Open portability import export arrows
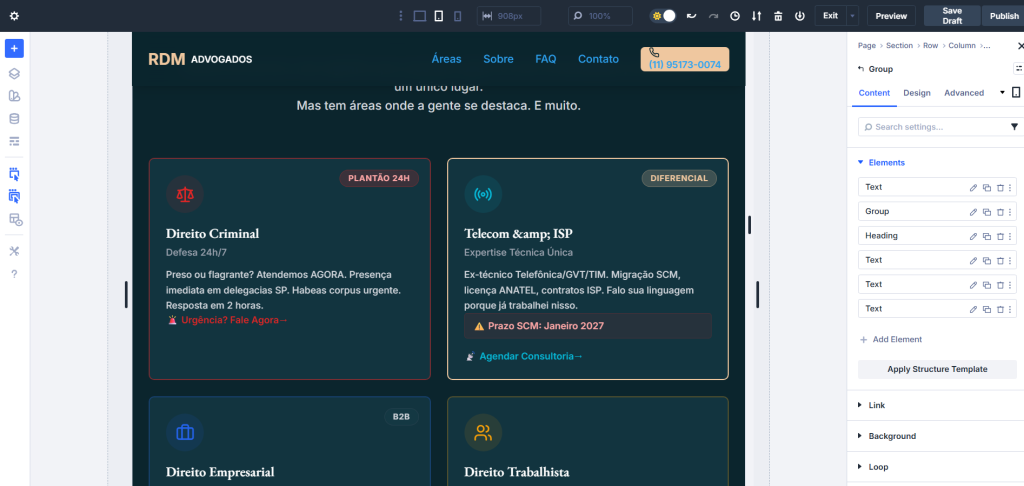Screen dimensions: 1024x486 pos(756,16)
